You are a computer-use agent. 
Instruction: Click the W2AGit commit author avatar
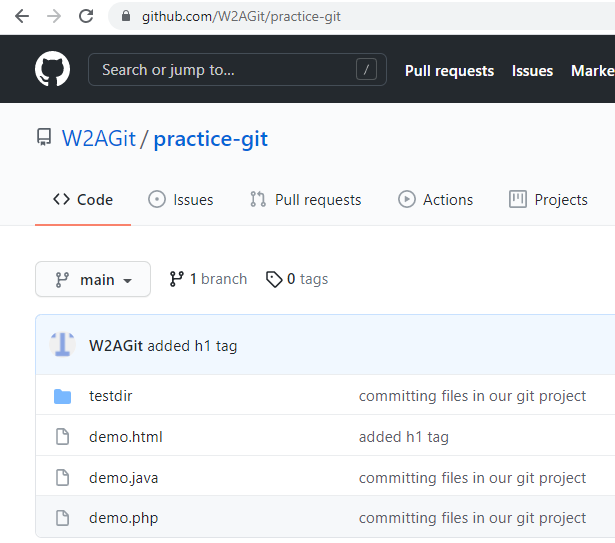62,344
